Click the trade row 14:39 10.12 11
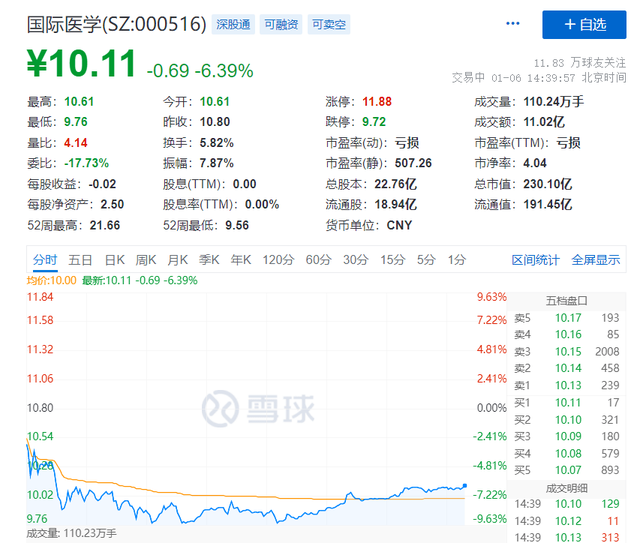 click(x=567, y=521)
